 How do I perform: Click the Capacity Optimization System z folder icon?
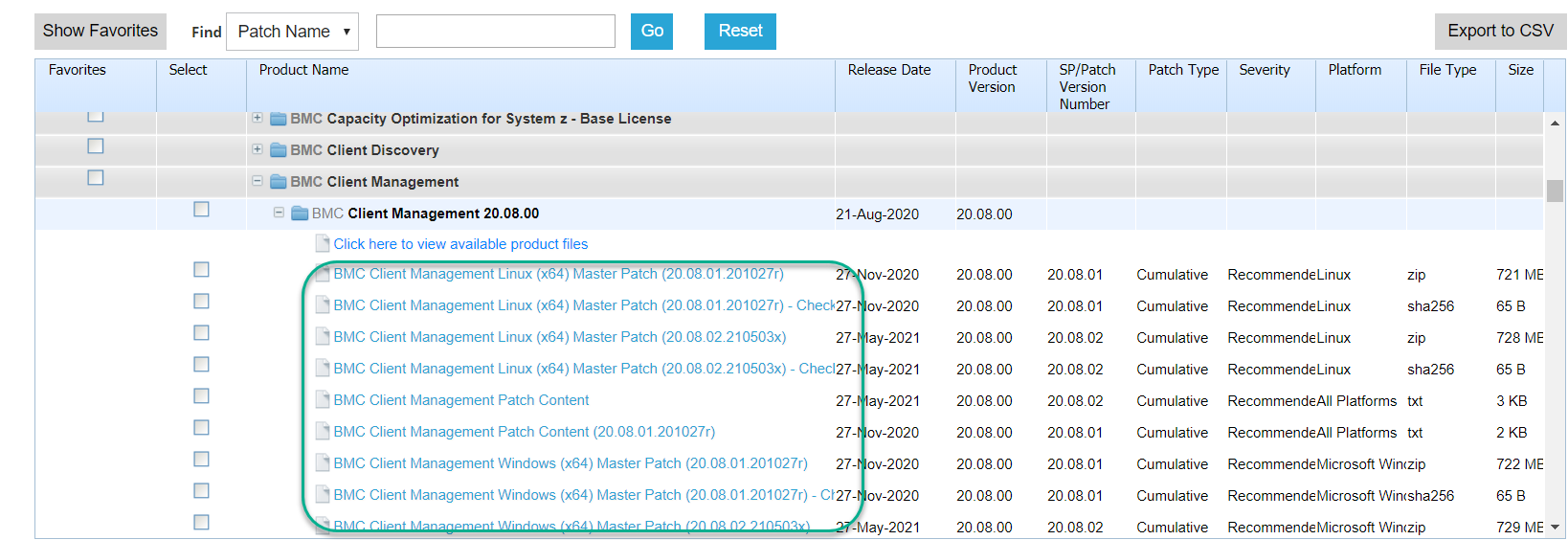[x=279, y=119]
